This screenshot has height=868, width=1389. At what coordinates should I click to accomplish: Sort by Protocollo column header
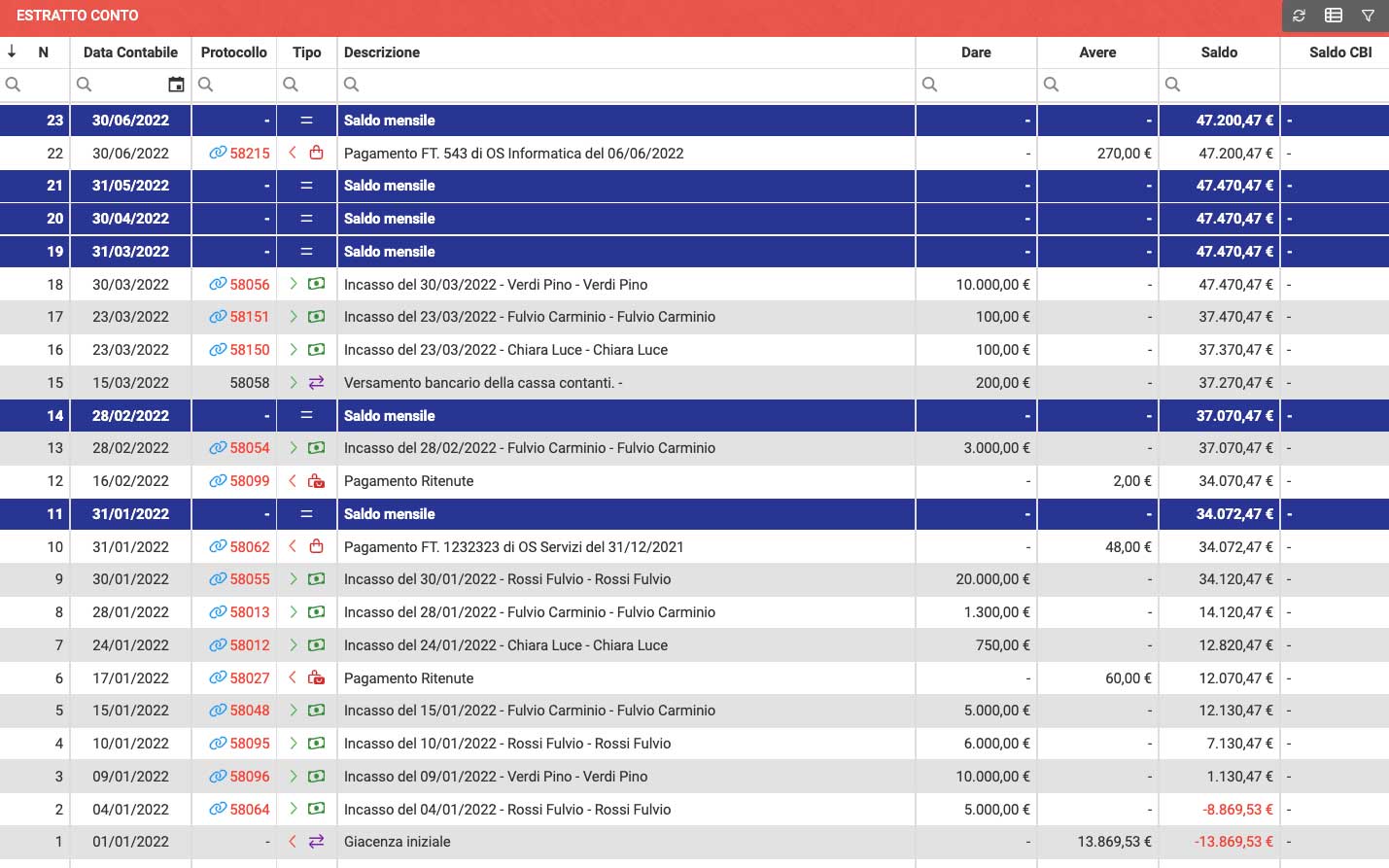tap(234, 52)
